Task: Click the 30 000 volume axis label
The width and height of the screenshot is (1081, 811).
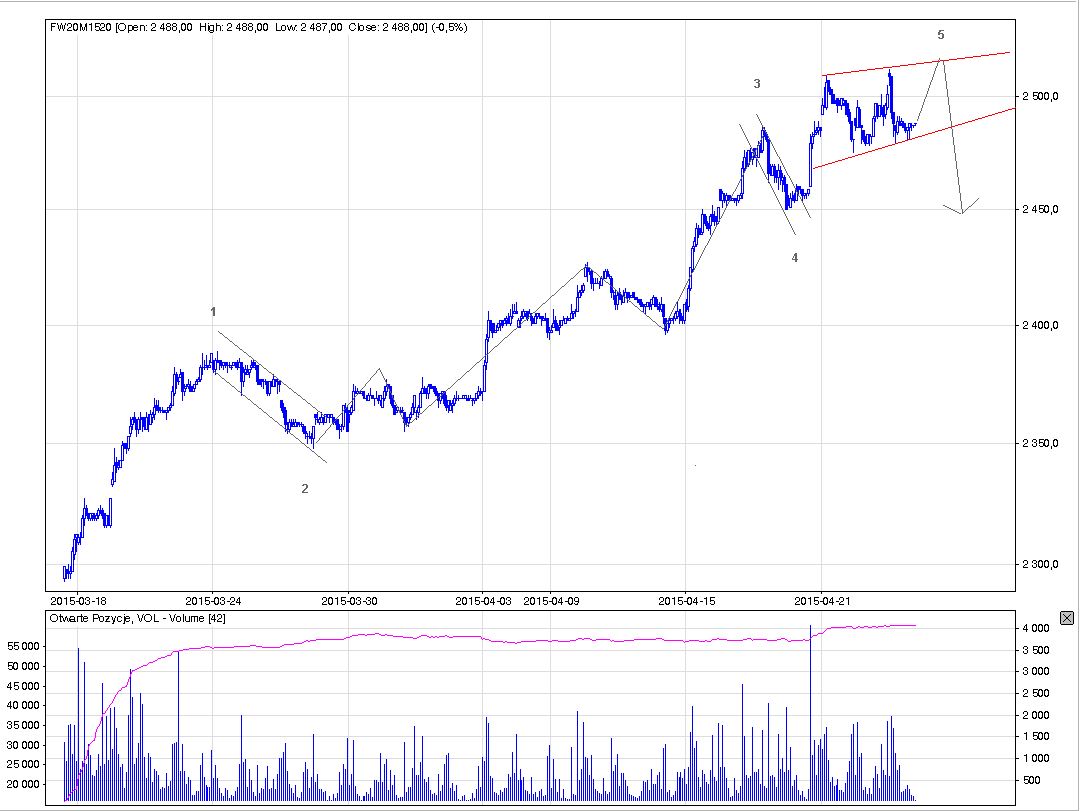Action: [x=23, y=745]
